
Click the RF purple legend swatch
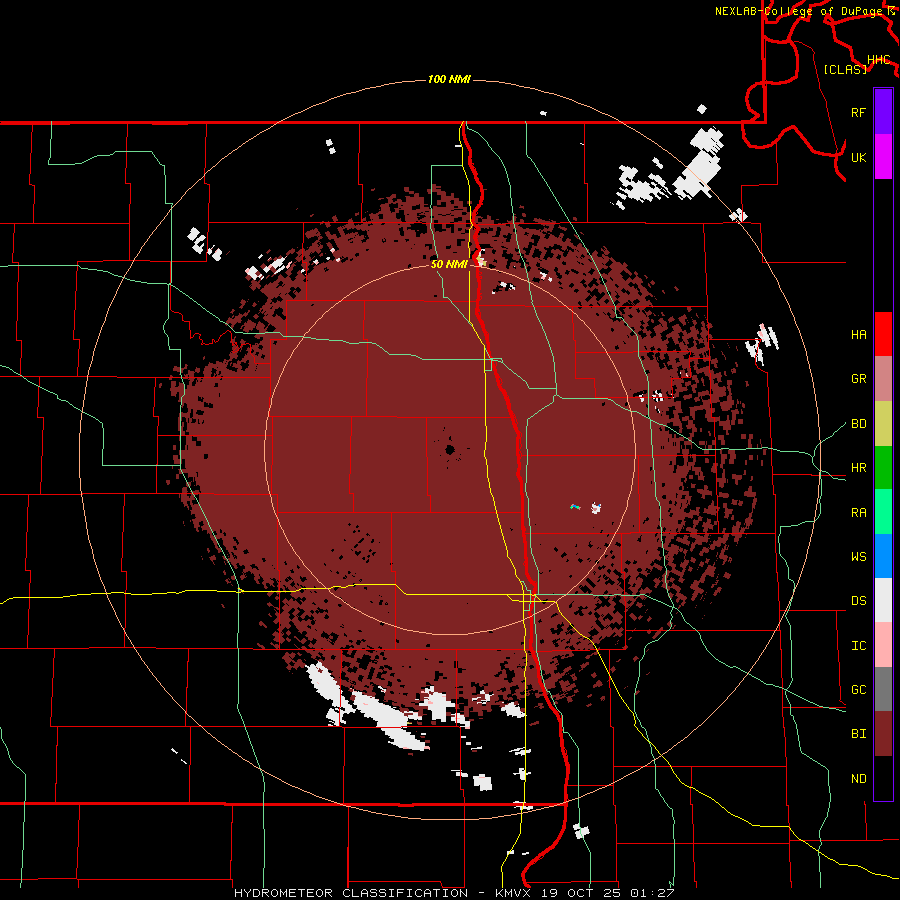pyautogui.click(x=883, y=112)
